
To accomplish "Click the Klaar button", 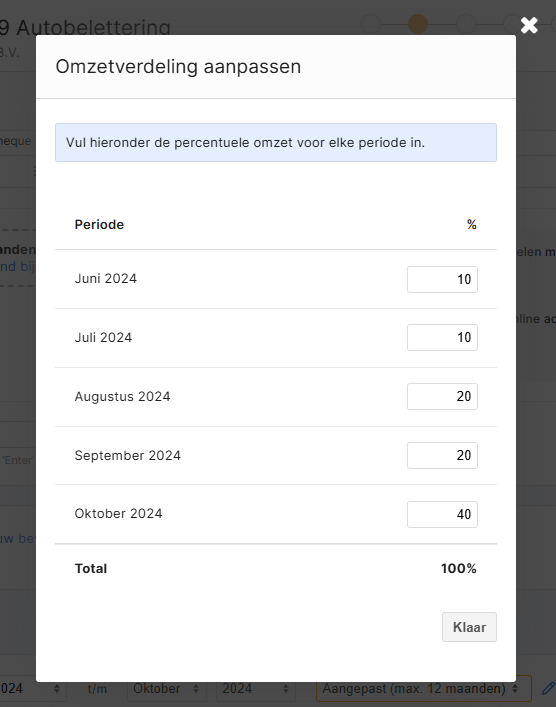I will 469,627.
